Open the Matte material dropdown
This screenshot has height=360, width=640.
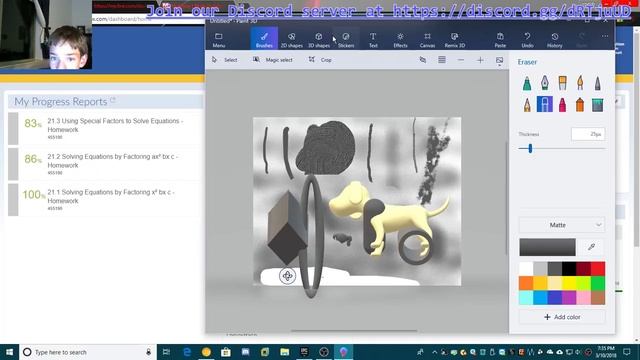(562, 225)
